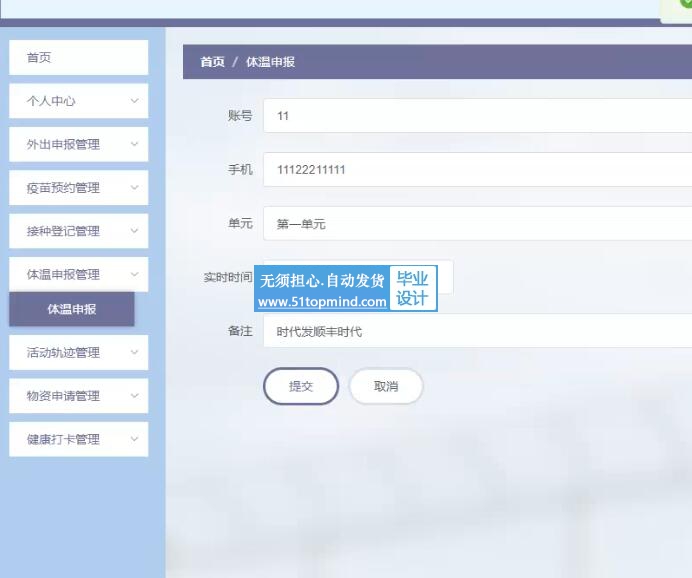Expand the 个人中心 chevron arrow
The width and height of the screenshot is (692, 578).
click(135, 101)
